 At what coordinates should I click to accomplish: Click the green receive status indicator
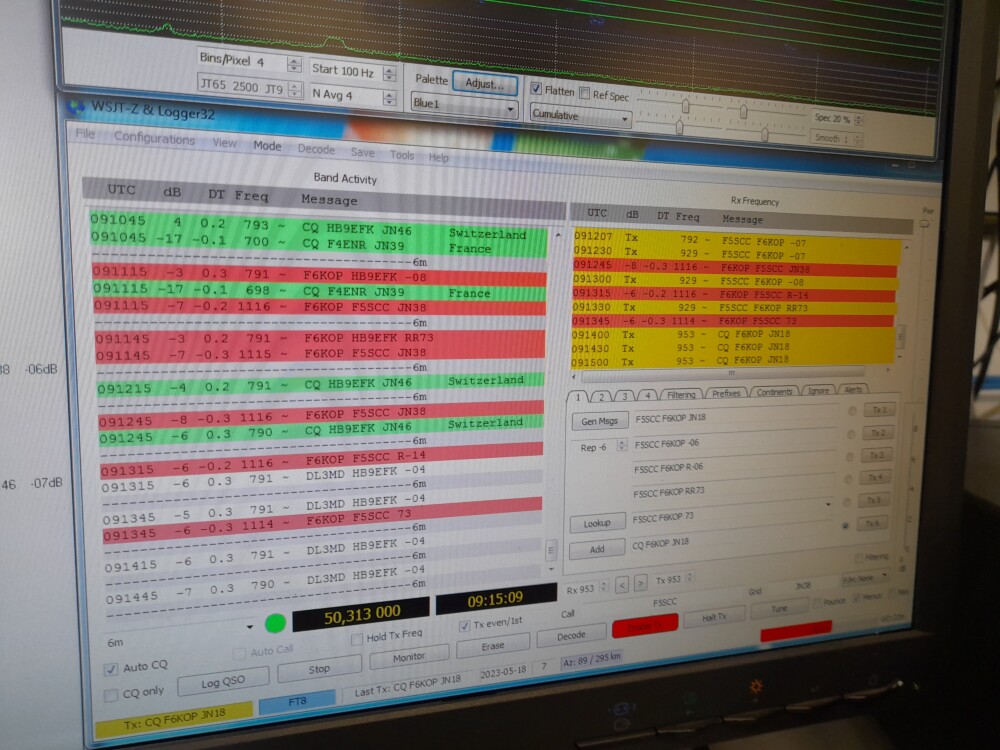(275, 623)
